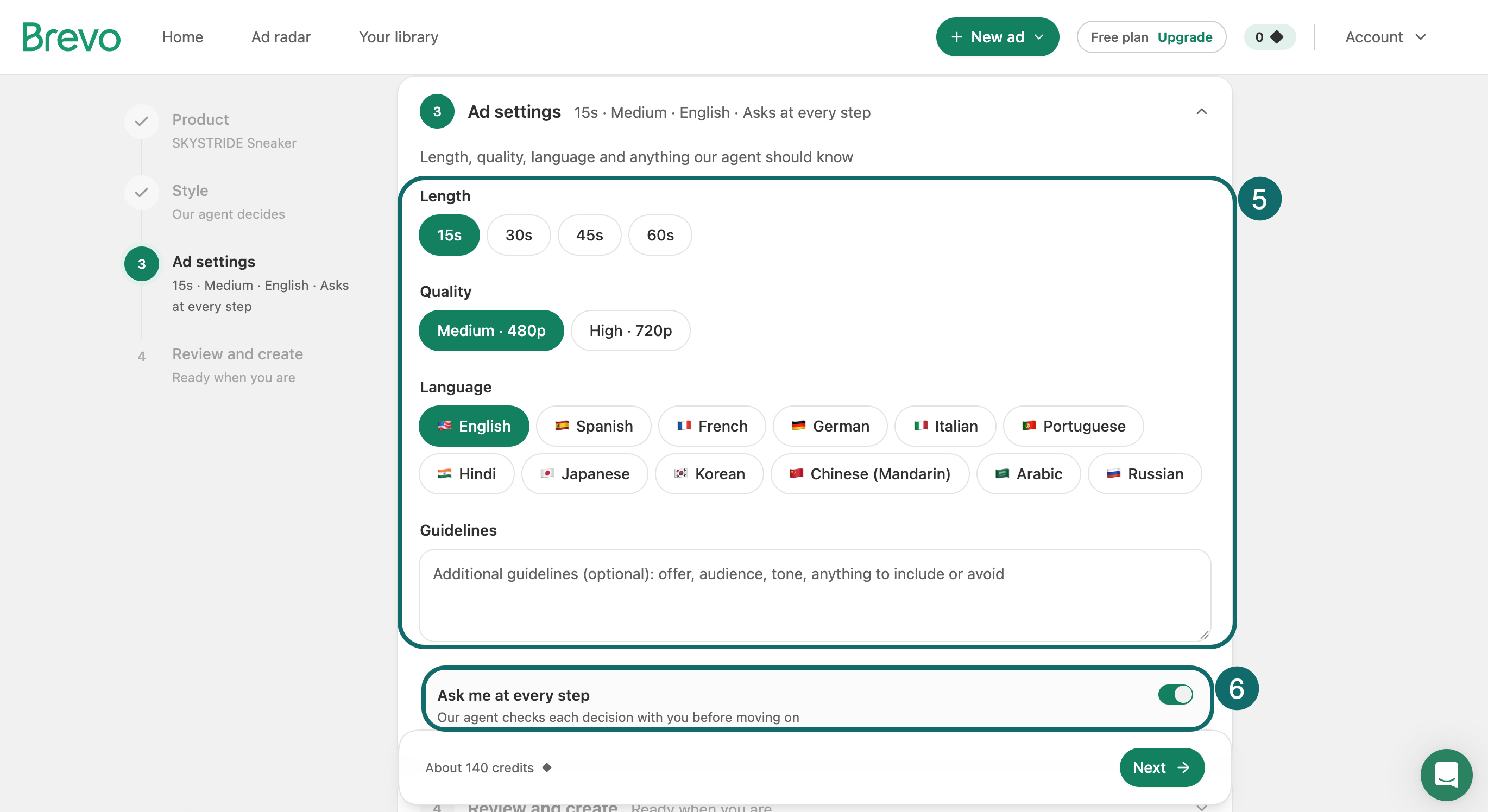Click the Style step checkmark icon
The height and width of the screenshot is (812, 1488).
(x=142, y=192)
